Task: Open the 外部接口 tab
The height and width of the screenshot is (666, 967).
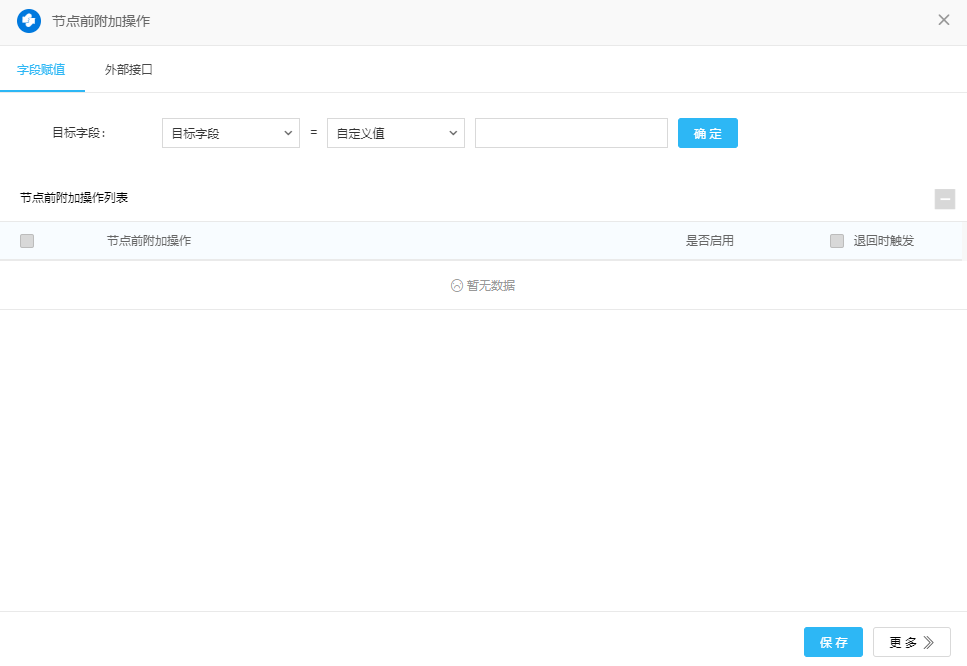Action: [128, 70]
